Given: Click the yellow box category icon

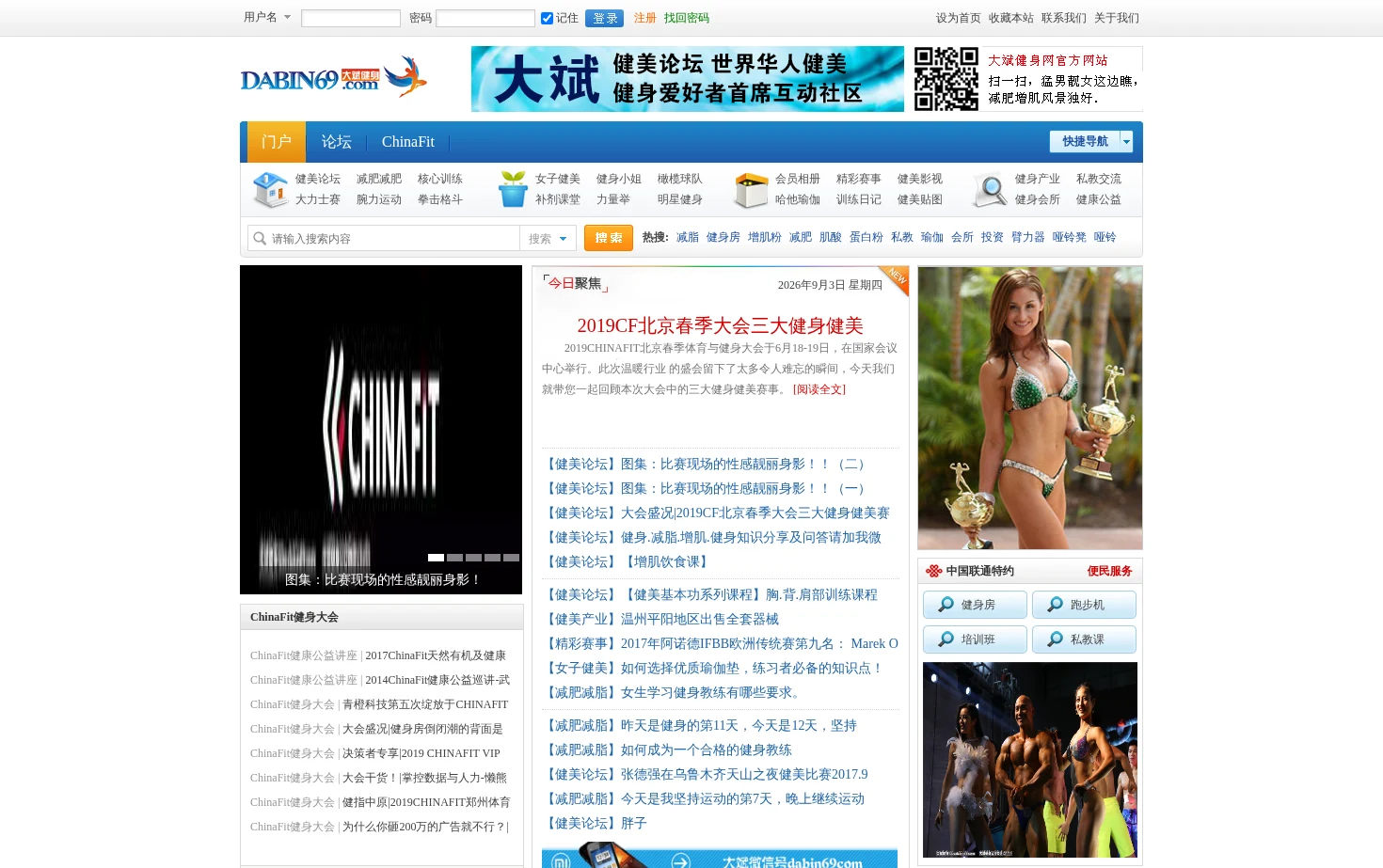Looking at the screenshot, I should tap(752, 189).
